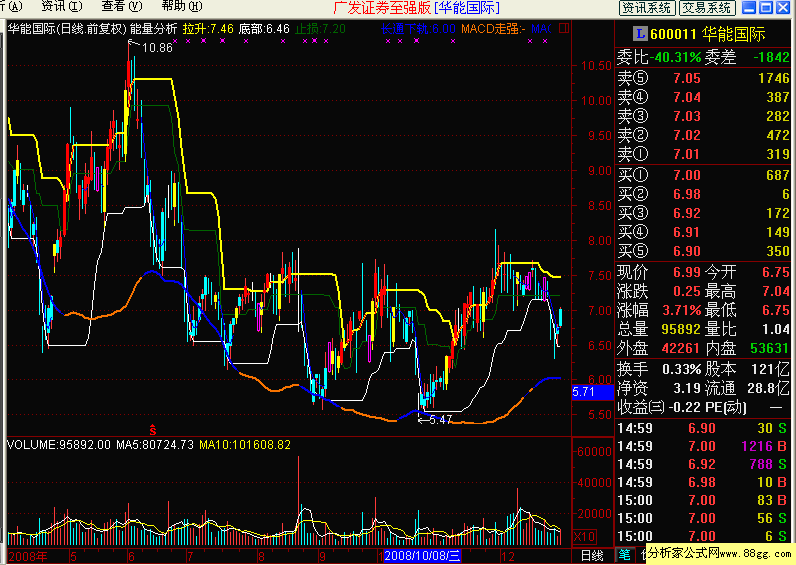Click the red S marker on chart

pos(153,430)
